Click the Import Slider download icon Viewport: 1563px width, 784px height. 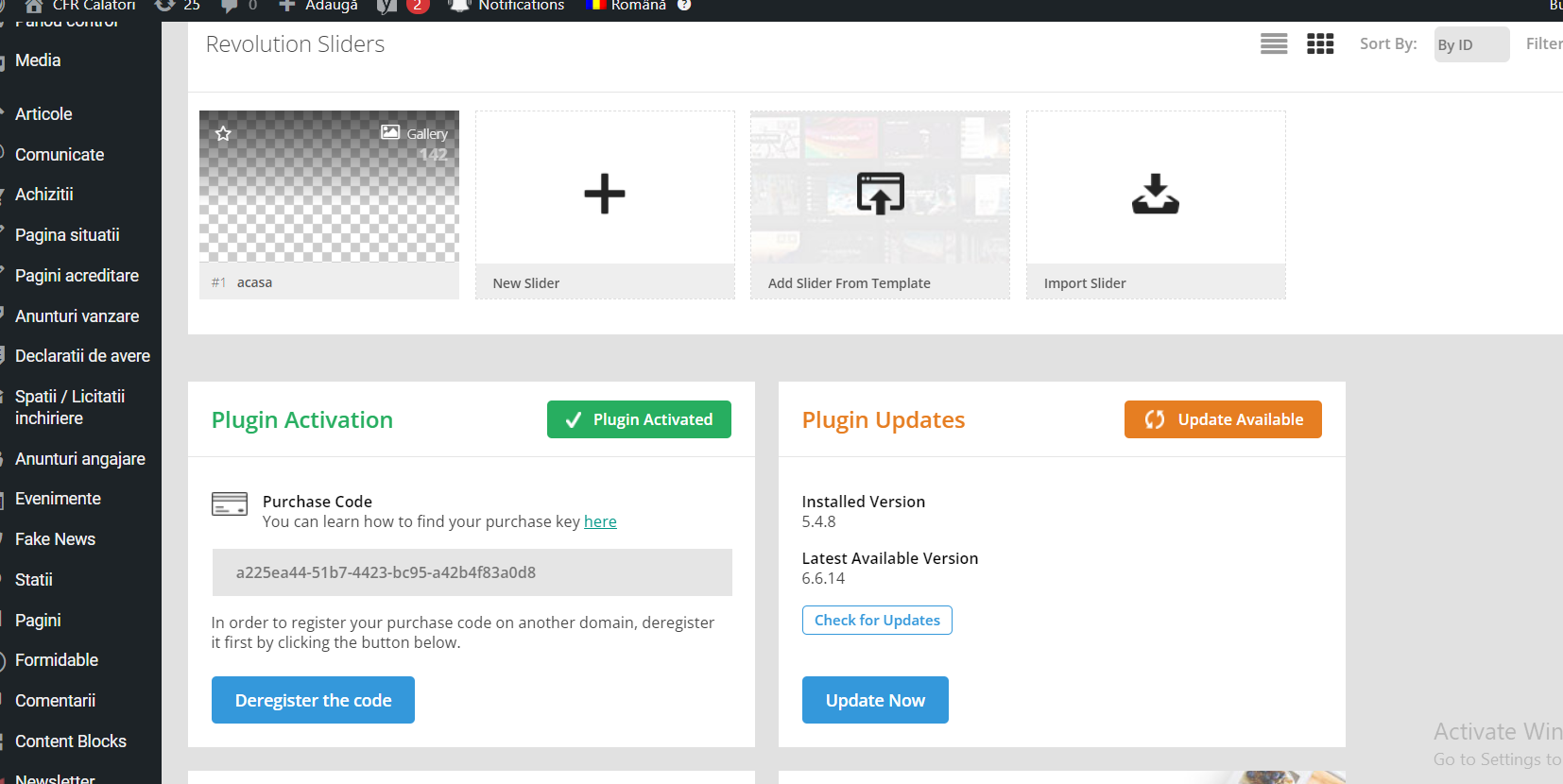(1155, 194)
